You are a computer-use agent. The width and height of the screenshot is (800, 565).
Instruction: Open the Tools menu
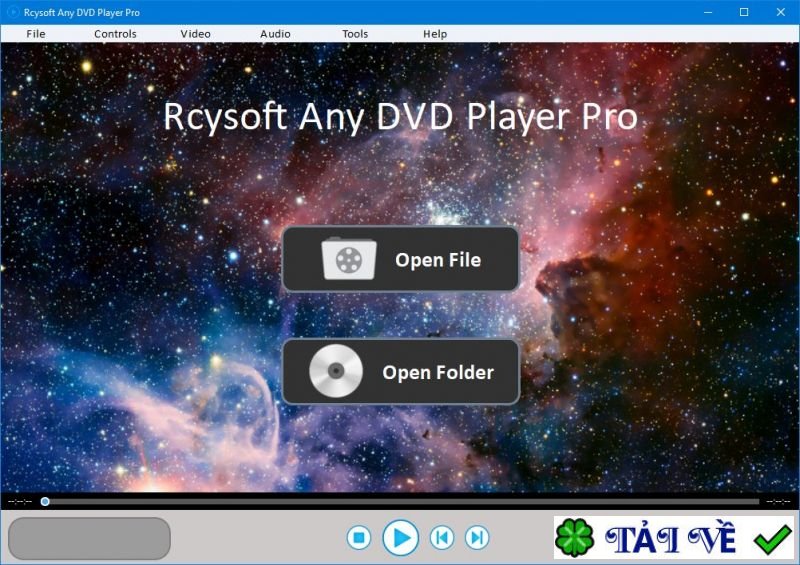(x=355, y=34)
